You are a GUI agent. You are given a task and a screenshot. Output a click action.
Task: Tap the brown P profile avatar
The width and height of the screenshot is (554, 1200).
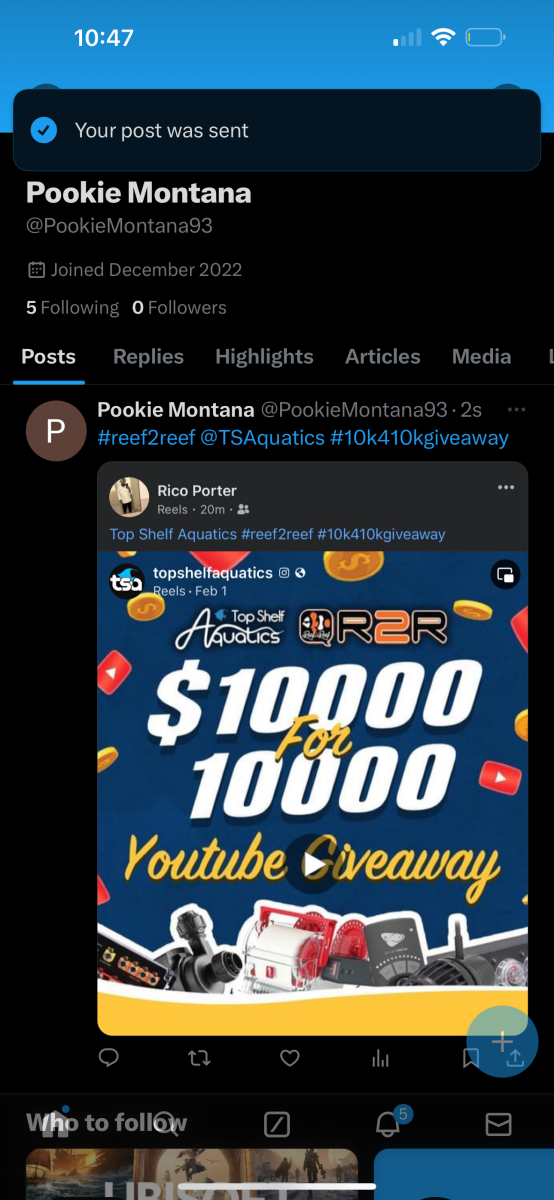point(56,431)
